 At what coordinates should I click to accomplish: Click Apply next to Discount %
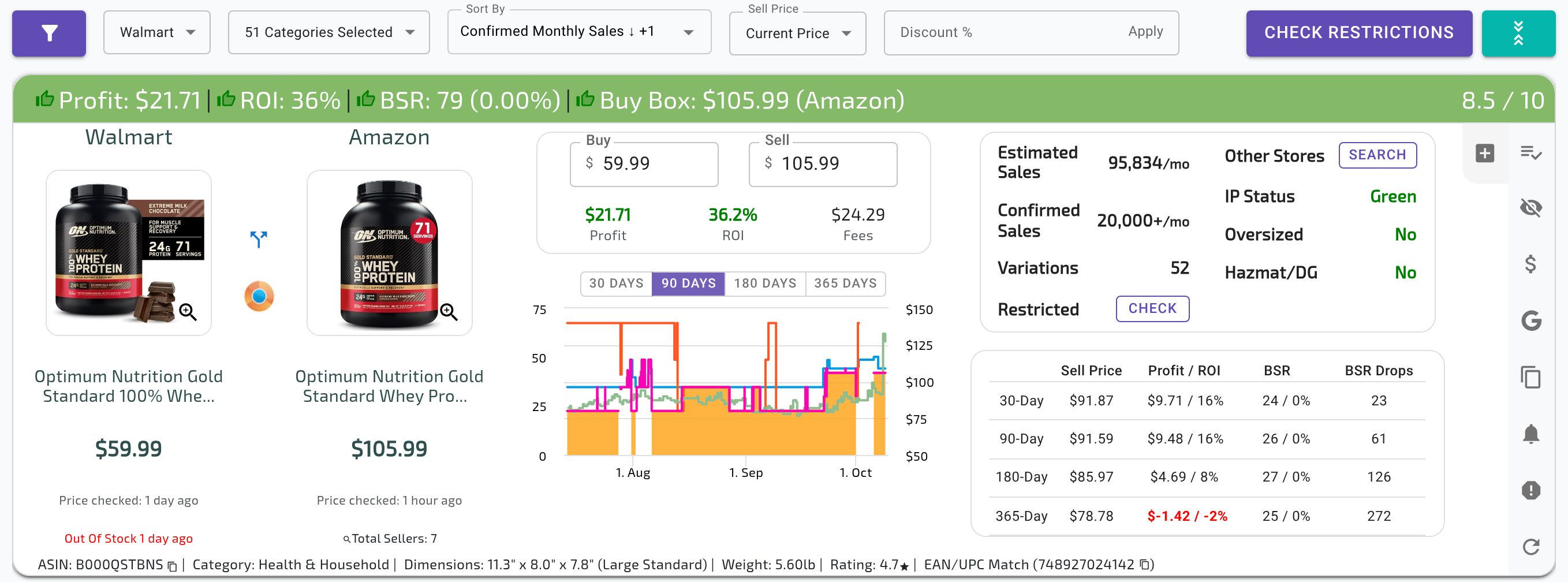point(1145,32)
